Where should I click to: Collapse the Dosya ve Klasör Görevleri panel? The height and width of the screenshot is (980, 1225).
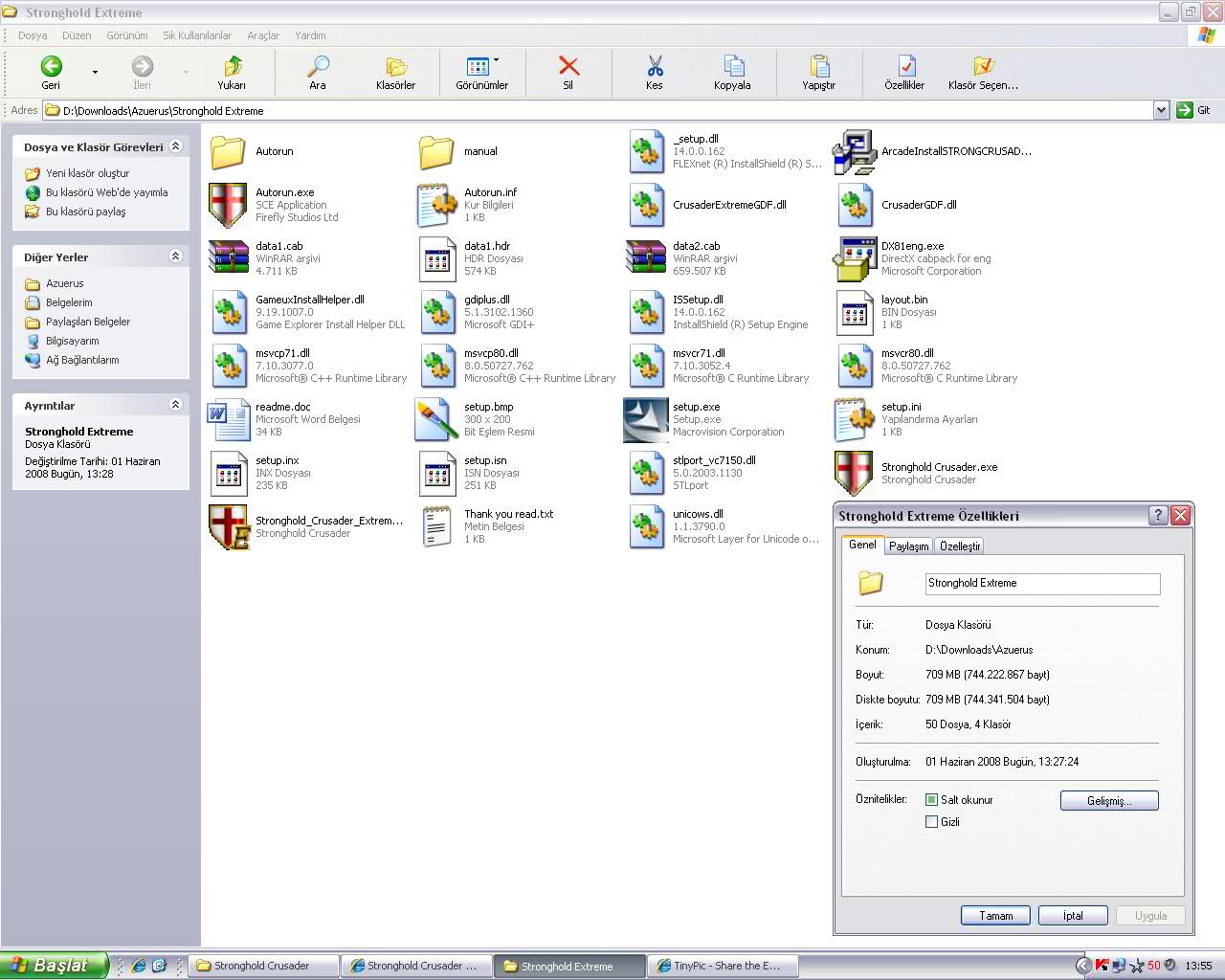click(175, 146)
